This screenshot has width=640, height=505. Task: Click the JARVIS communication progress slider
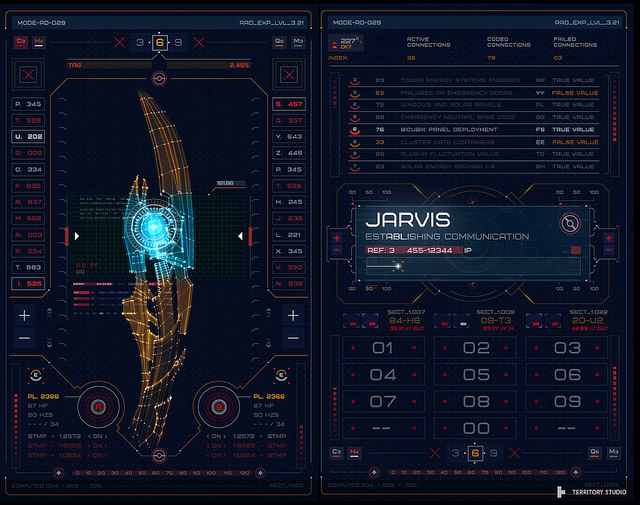473,266
